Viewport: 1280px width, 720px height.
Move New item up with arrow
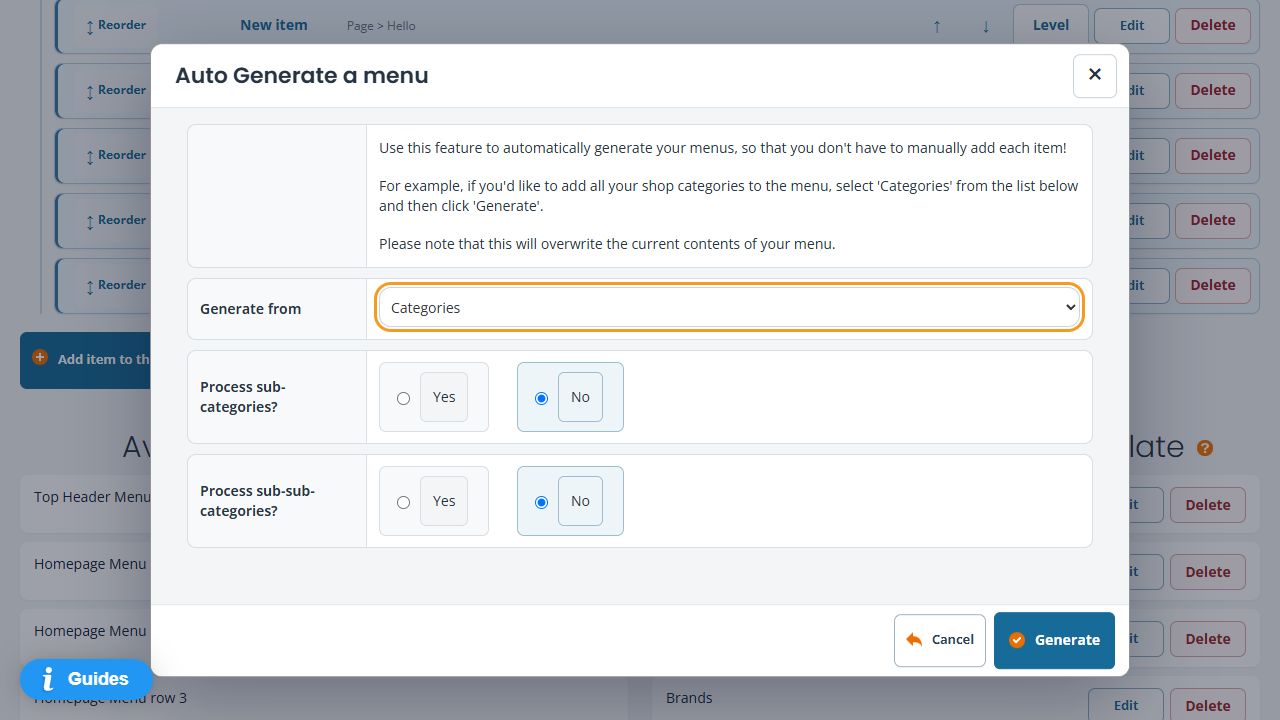pos(937,27)
